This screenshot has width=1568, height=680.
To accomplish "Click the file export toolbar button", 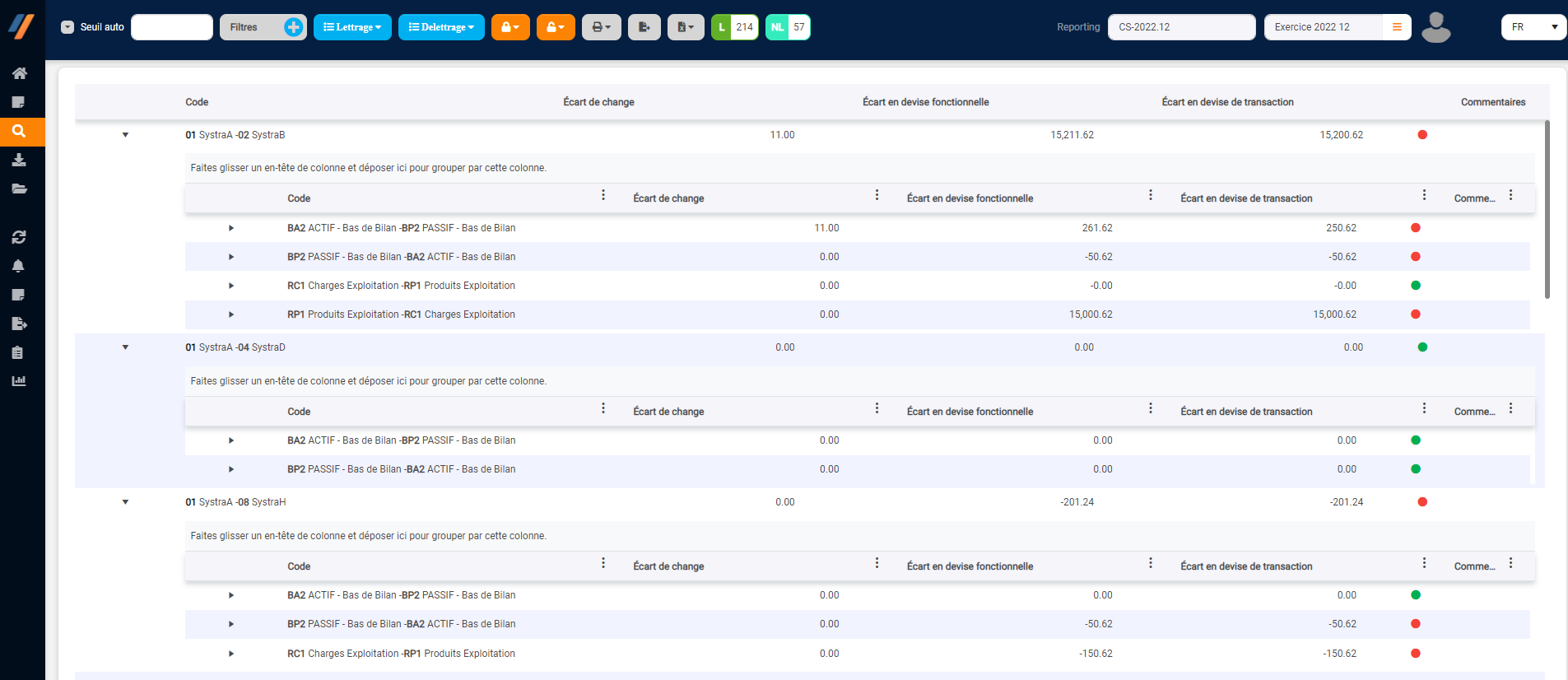I will pos(644,27).
